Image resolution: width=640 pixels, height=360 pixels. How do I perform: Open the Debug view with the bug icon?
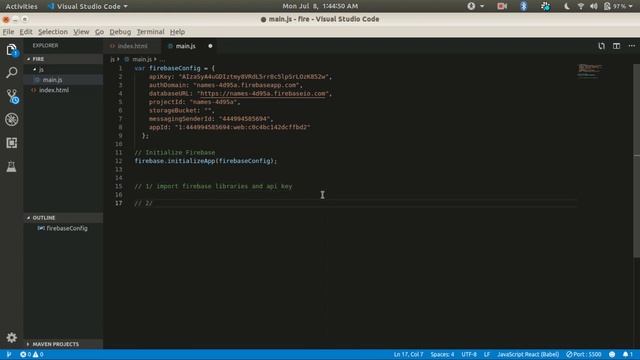click(11, 120)
